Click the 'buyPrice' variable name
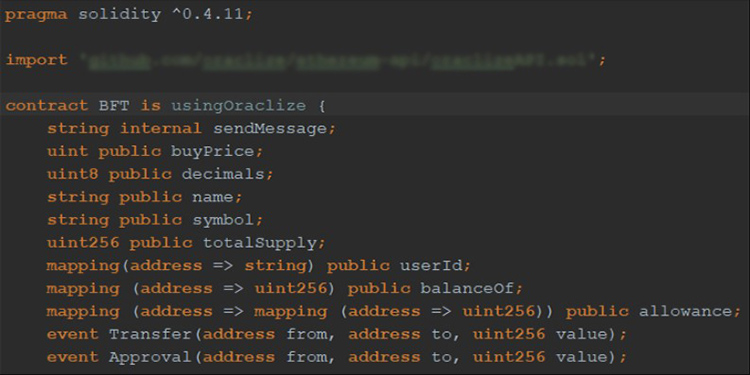750x375 pixels. [x=212, y=152]
